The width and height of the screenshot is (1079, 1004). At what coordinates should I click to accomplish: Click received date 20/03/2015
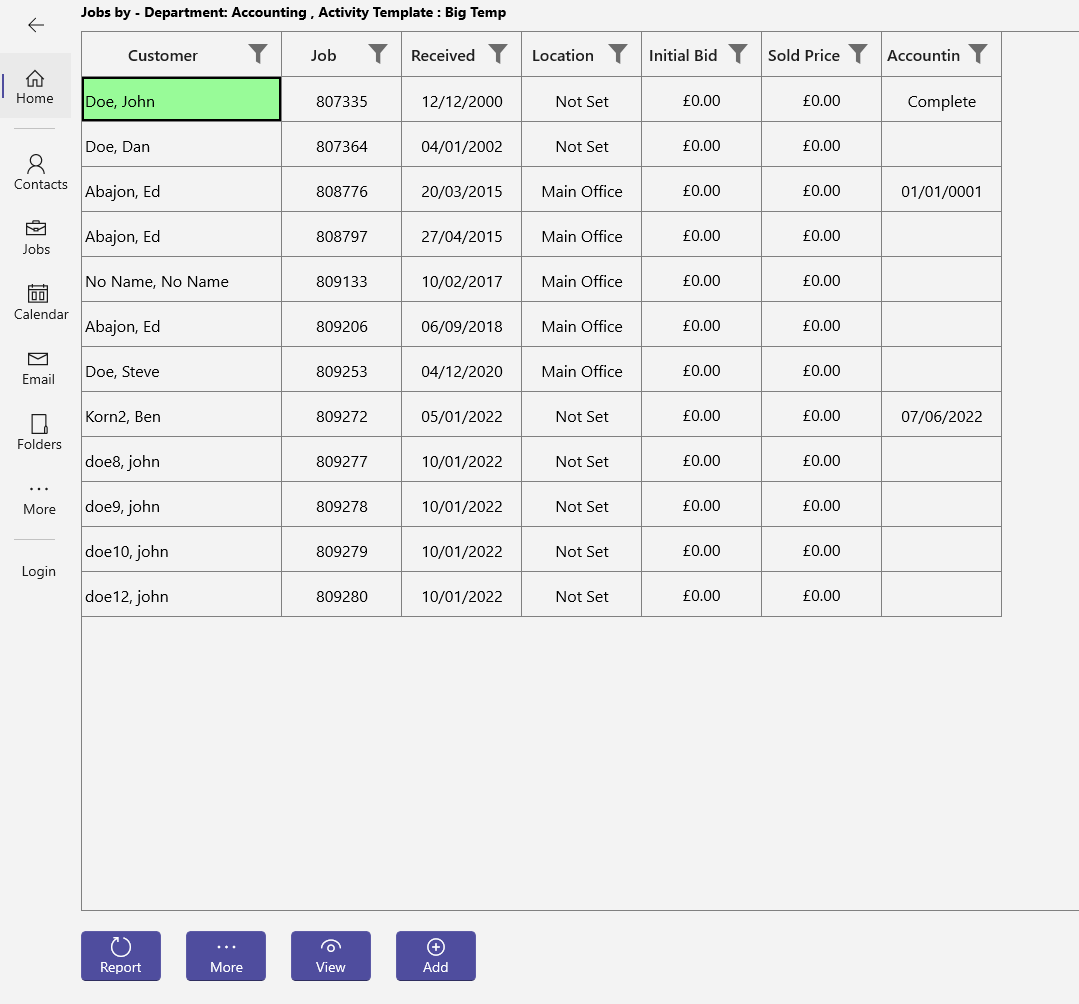coord(462,191)
